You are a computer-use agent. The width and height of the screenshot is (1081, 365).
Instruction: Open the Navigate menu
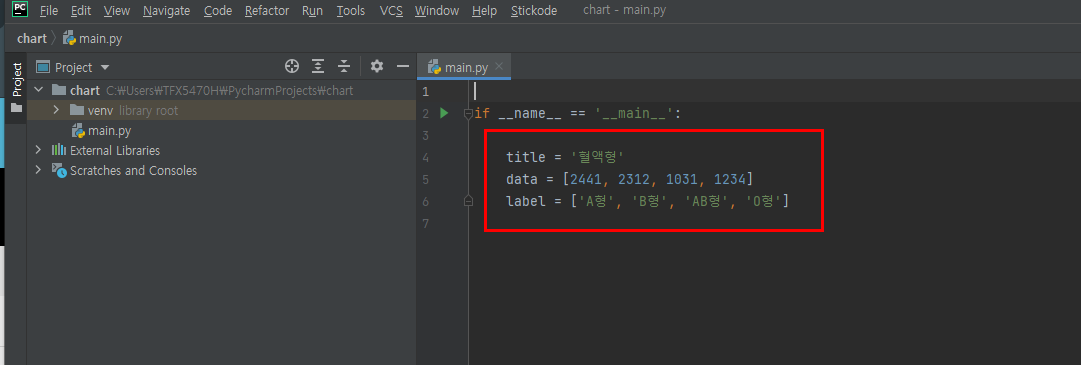click(x=167, y=11)
